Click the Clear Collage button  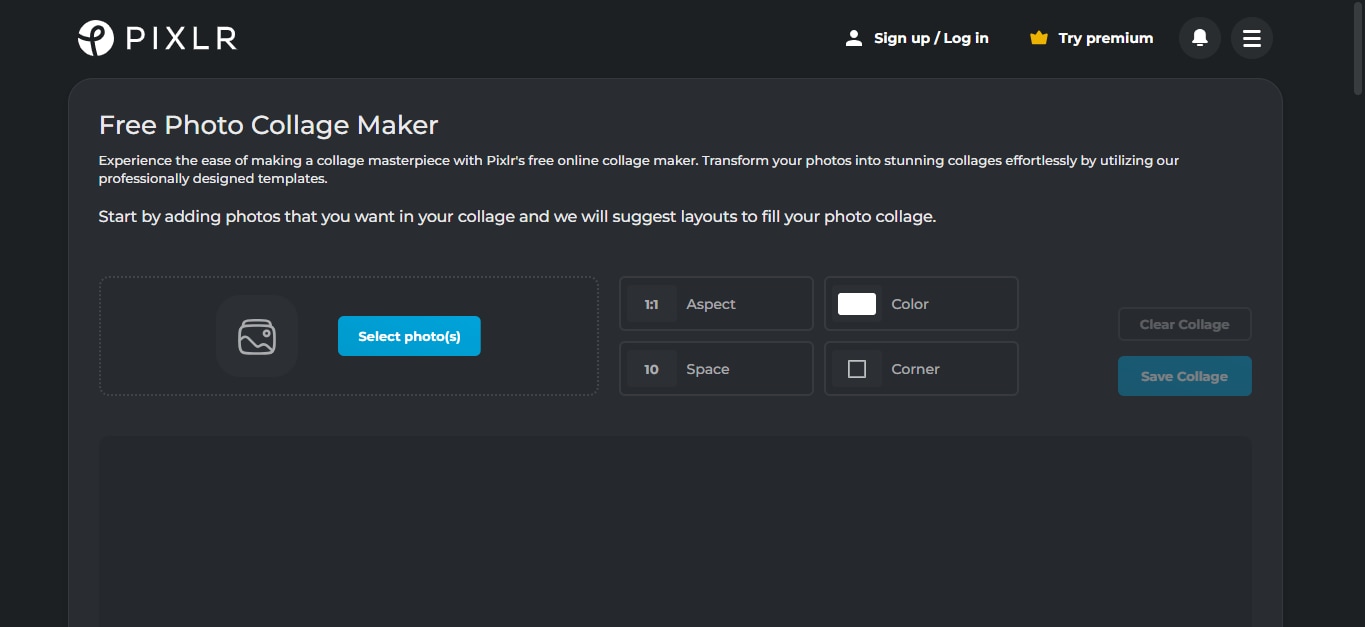click(x=1185, y=324)
